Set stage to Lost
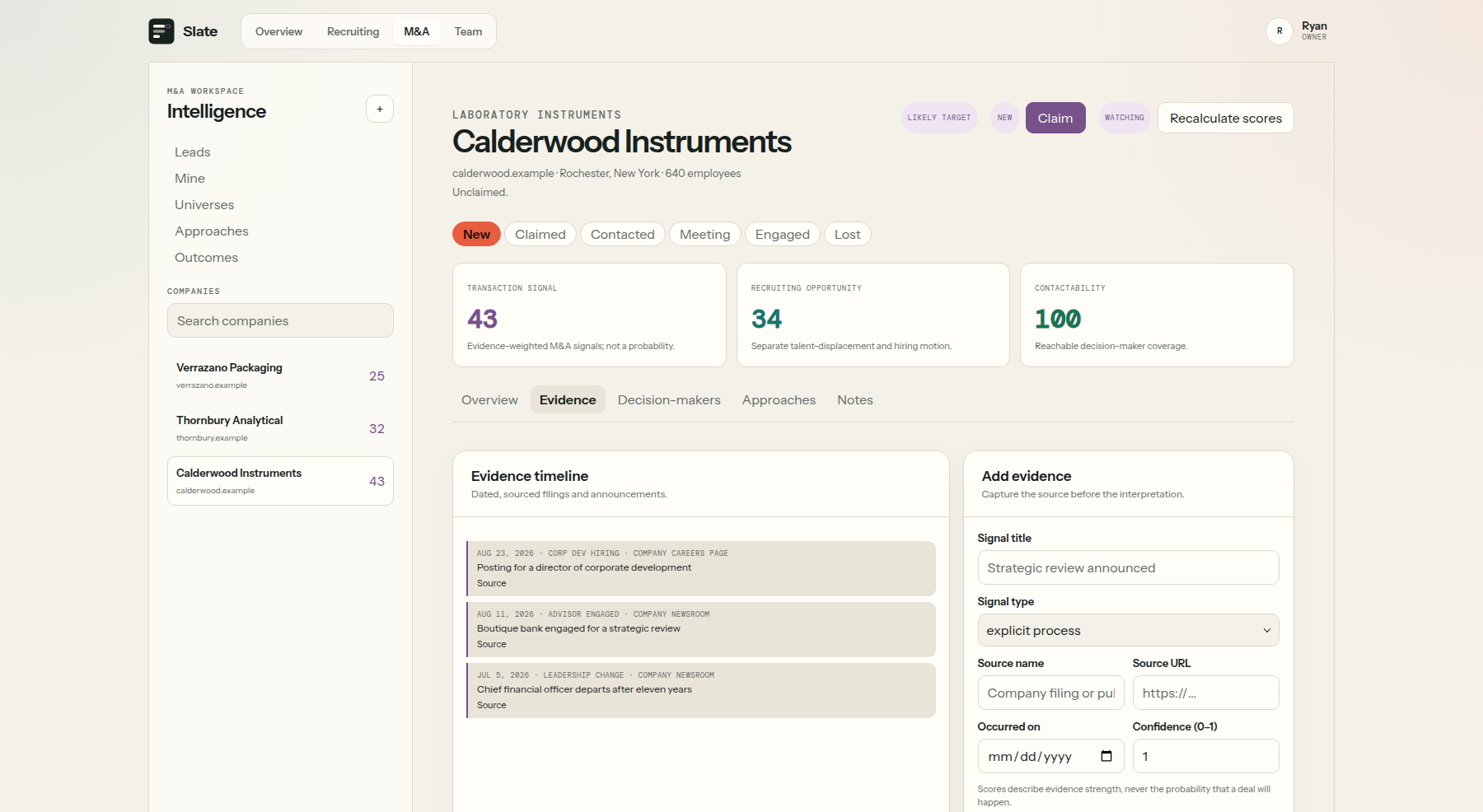Screen dimensions: 1483x812 point(848,234)
